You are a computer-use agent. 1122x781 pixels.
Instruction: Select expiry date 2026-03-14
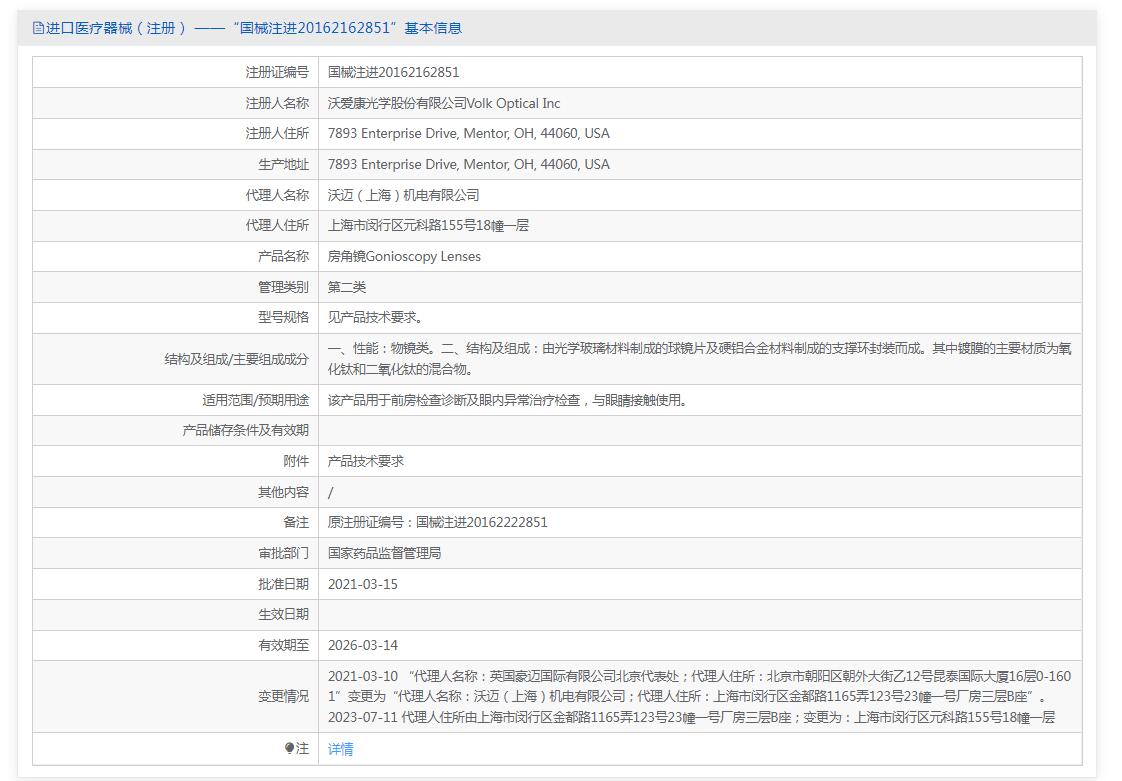pos(363,646)
